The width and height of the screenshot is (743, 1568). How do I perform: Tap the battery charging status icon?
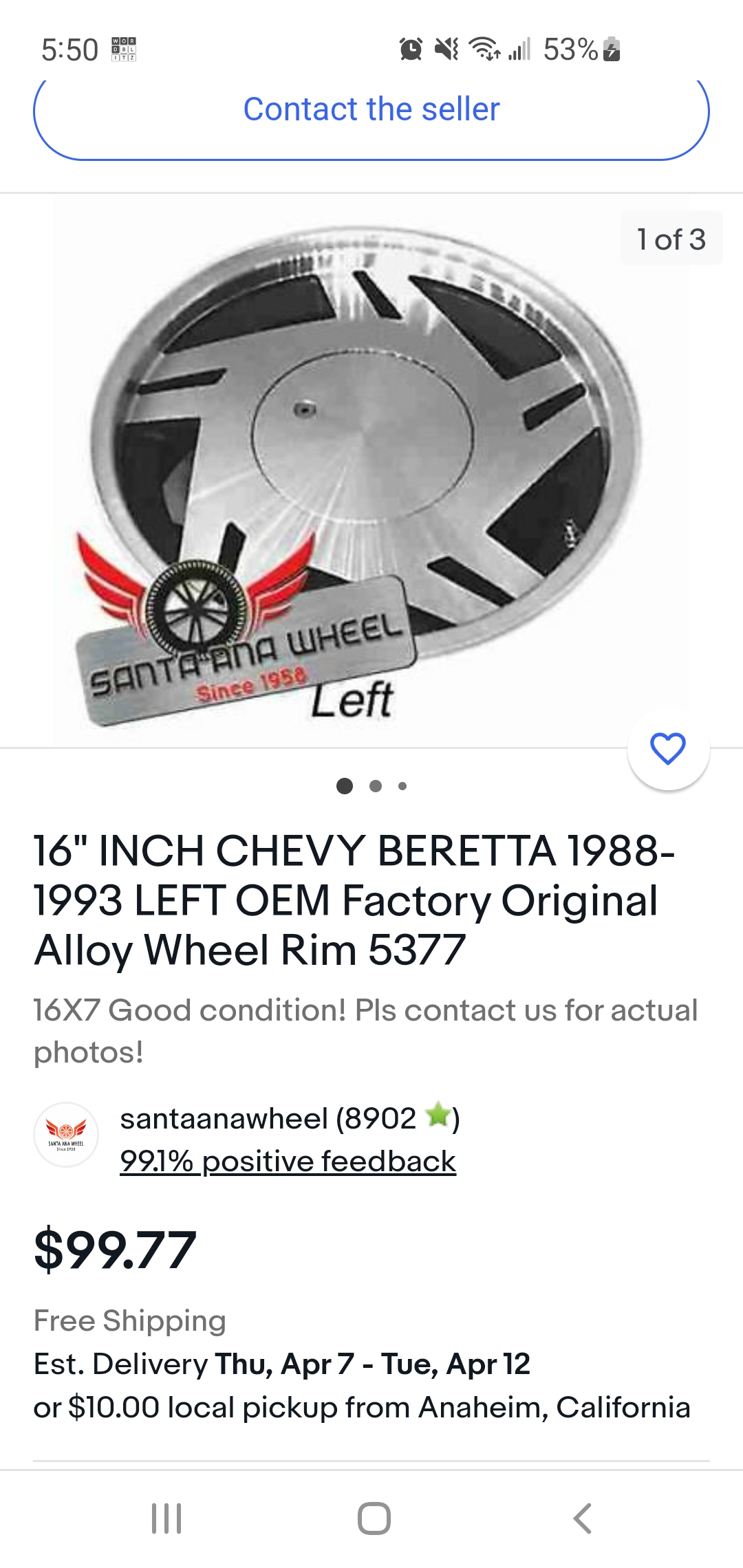coord(612,50)
